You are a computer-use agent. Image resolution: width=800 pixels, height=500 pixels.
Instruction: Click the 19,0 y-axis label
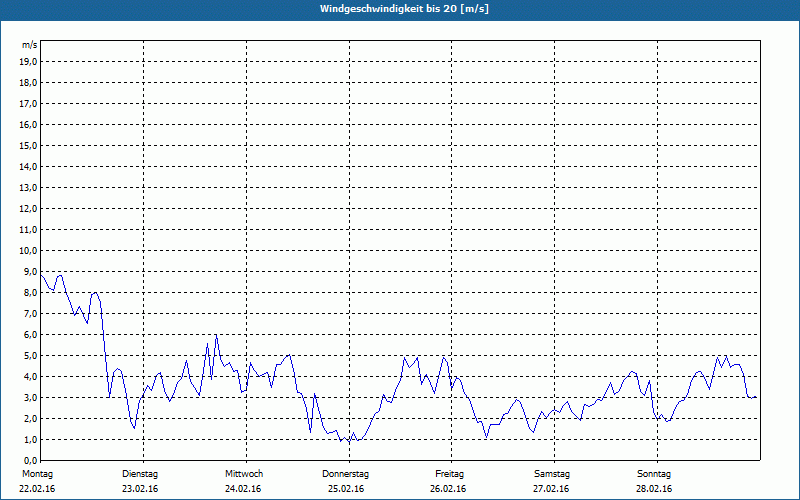pyautogui.click(x=28, y=62)
